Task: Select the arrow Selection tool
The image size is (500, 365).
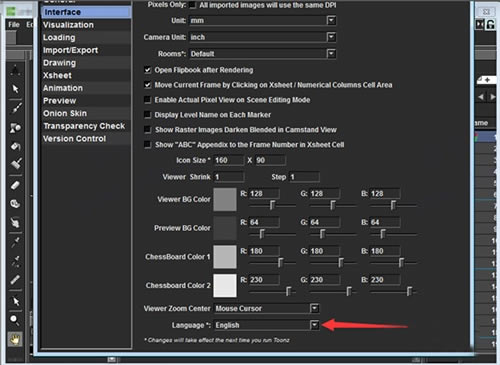Action: pos(15,89)
